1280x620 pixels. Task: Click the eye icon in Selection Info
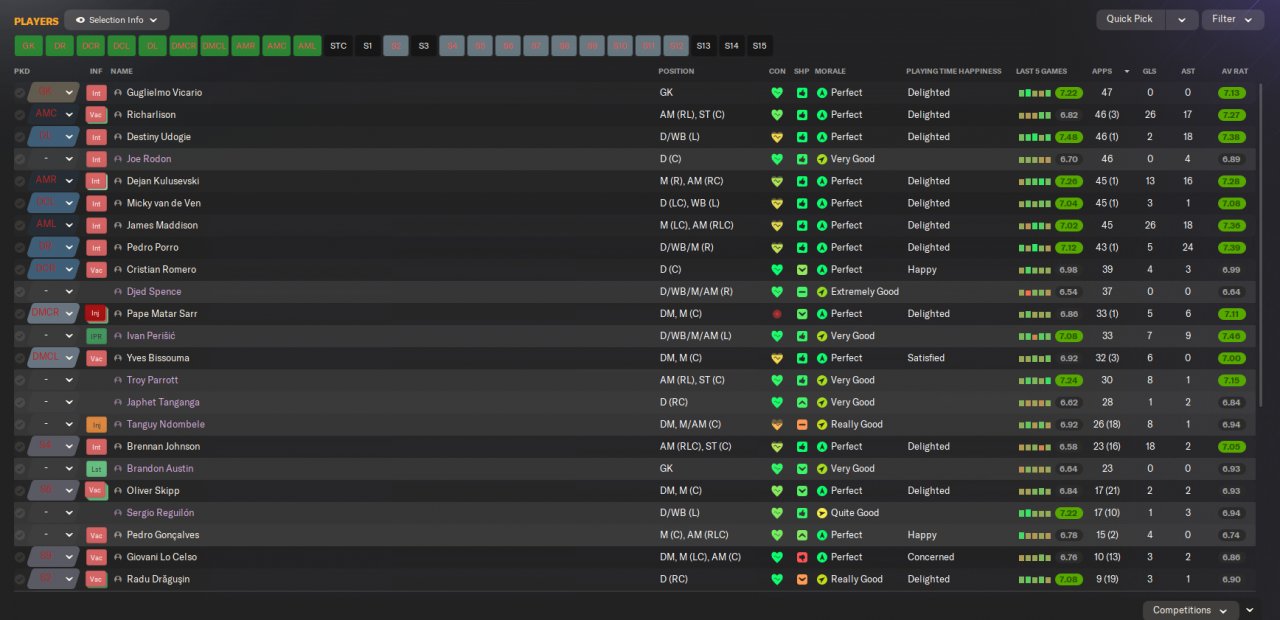[x=80, y=20]
